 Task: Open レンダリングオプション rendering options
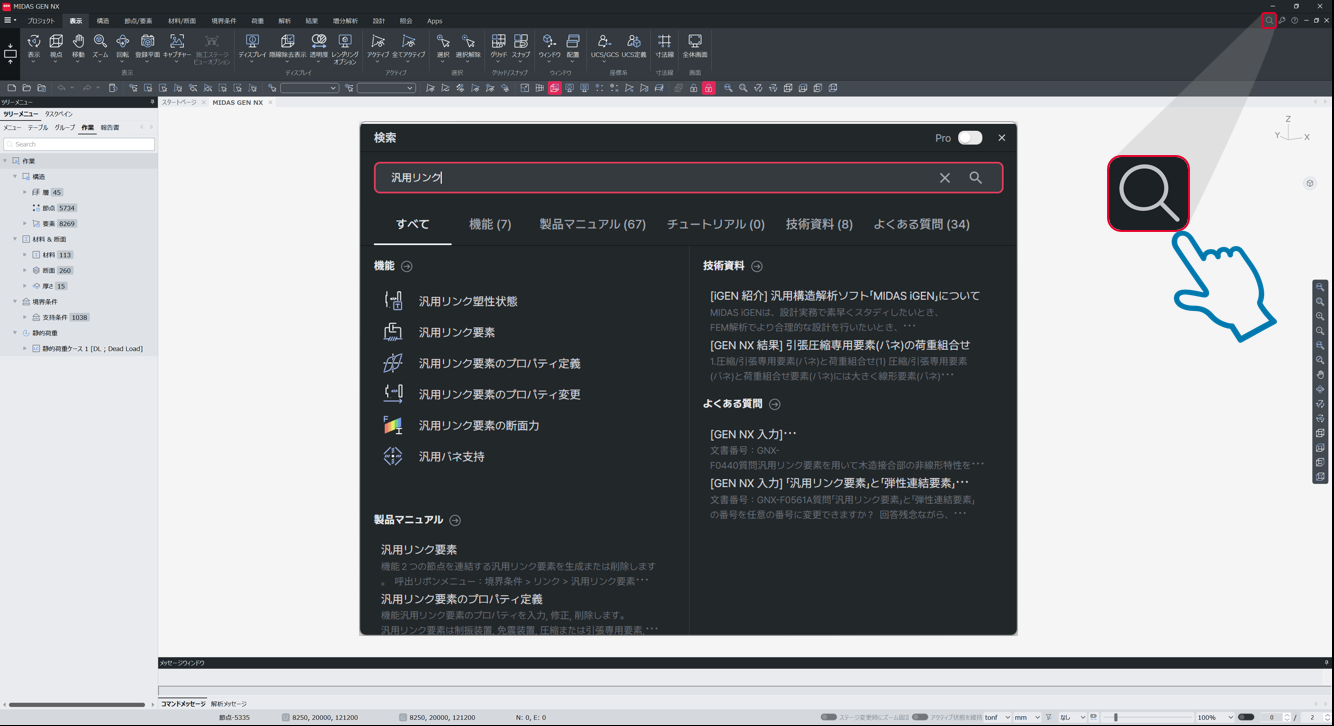tap(345, 48)
